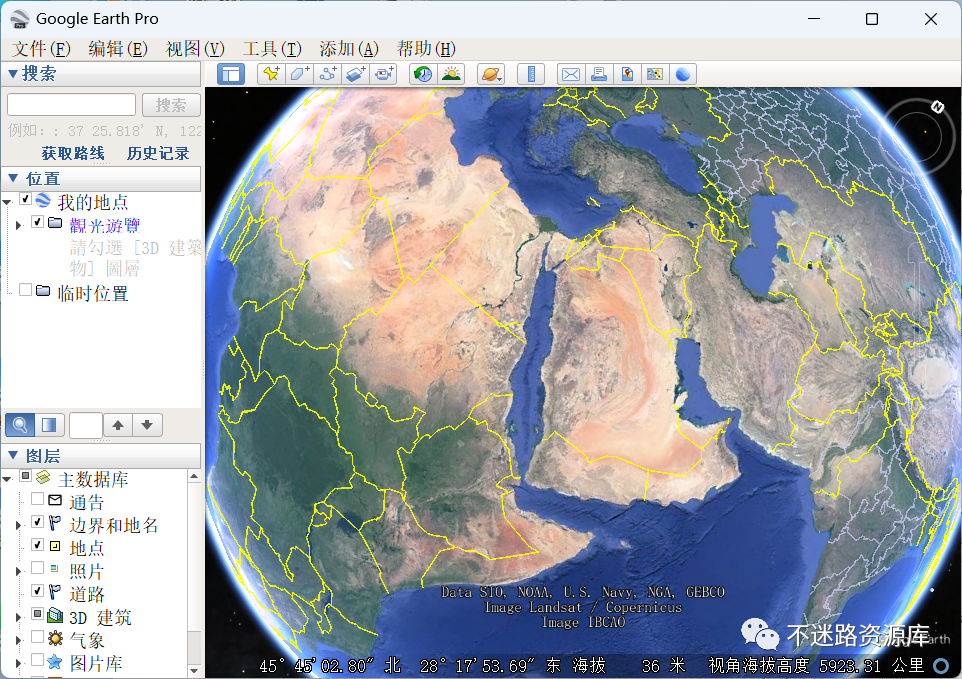Click the north indicator on compass
This screenshot has width=962, height=679.
click(x=937, y=107)
